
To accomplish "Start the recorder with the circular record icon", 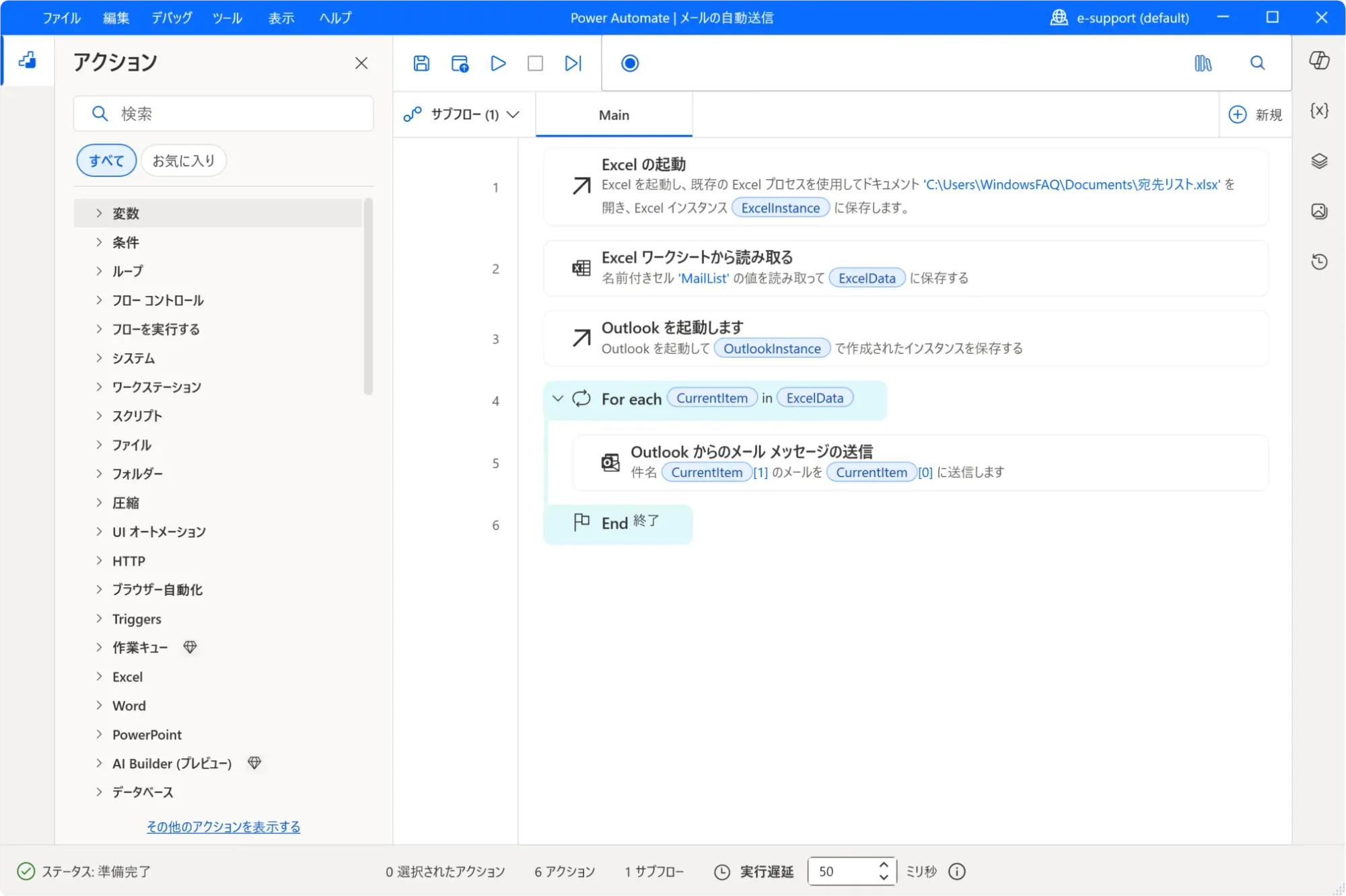I will [630, 63].
